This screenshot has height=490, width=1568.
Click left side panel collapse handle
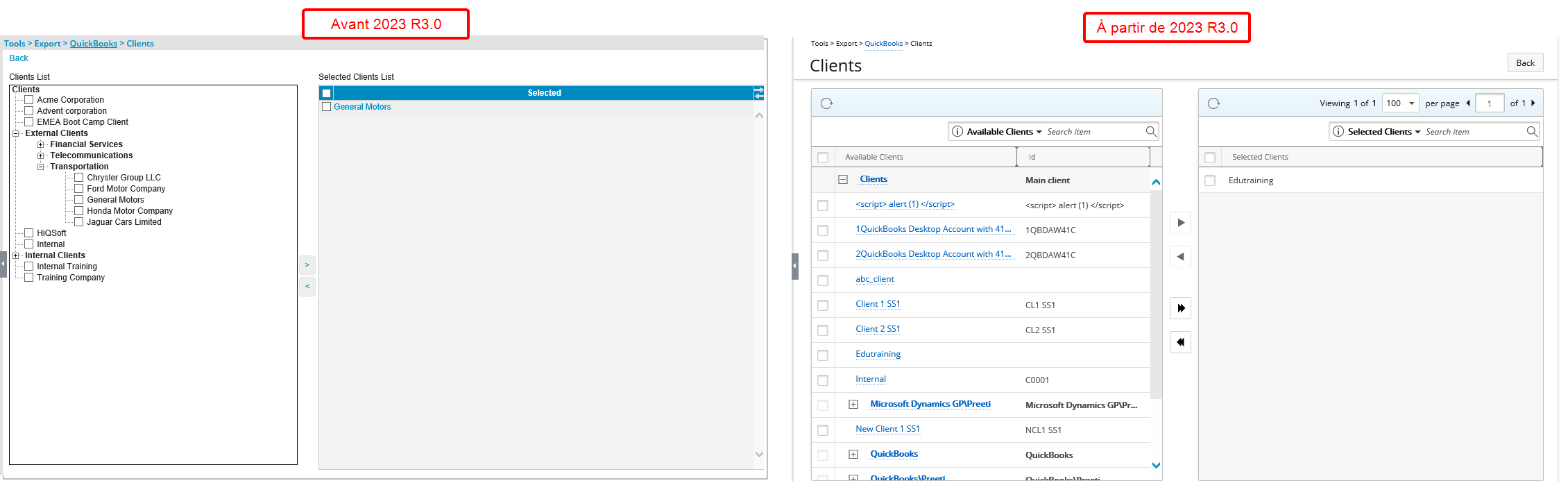click(3, 264)
